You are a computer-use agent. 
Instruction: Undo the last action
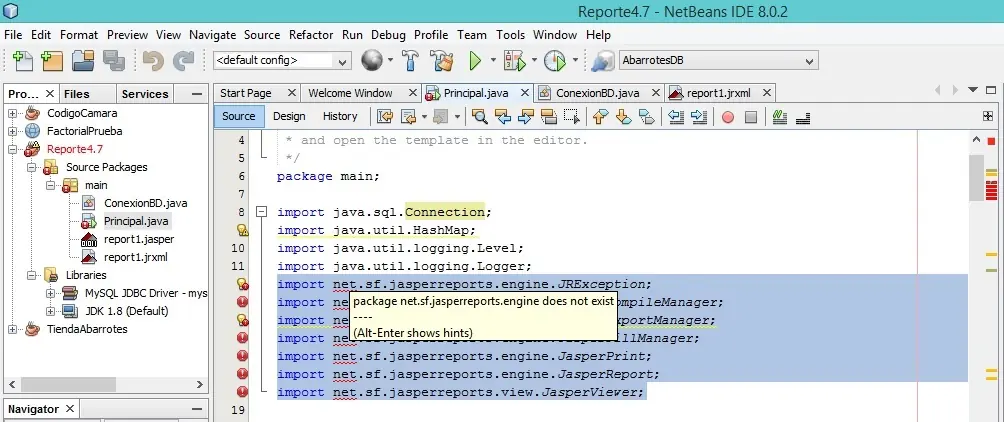click(x=153, y=61)
